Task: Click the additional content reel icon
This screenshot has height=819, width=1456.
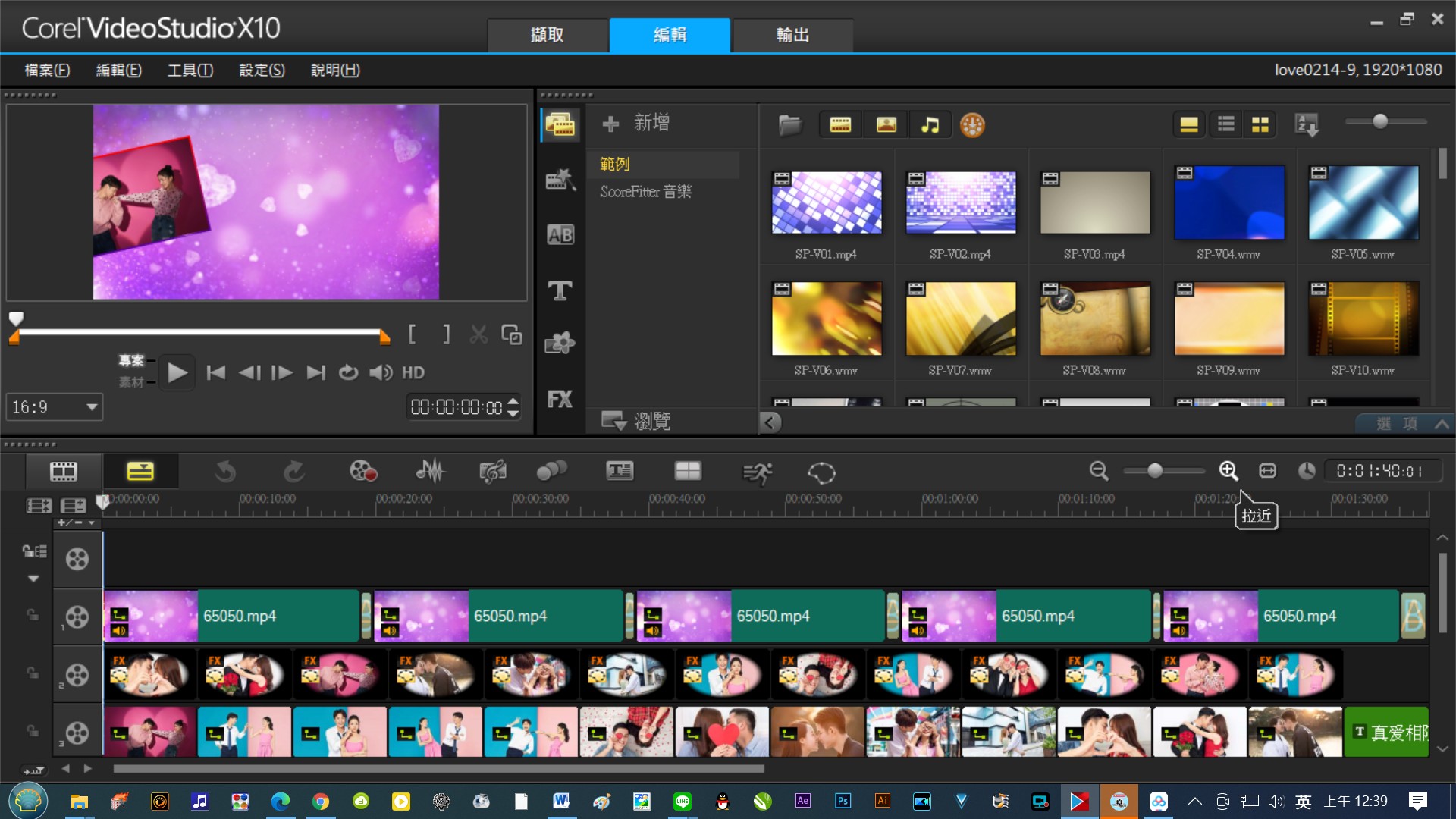Action: [972, 124]
